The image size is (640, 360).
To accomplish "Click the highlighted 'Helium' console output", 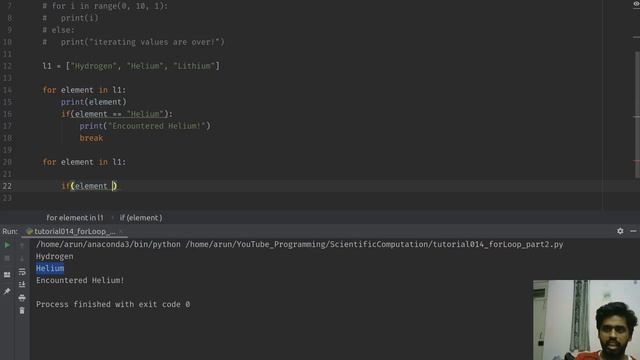I will point(50,268).
